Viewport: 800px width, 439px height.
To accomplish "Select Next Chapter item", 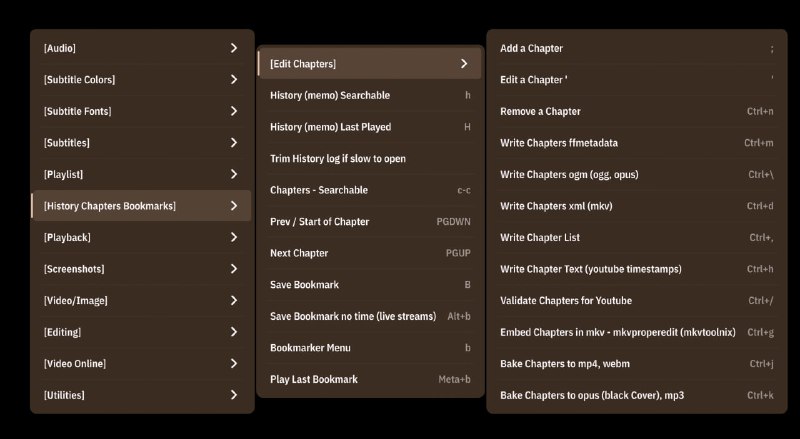I will (370, 253).
